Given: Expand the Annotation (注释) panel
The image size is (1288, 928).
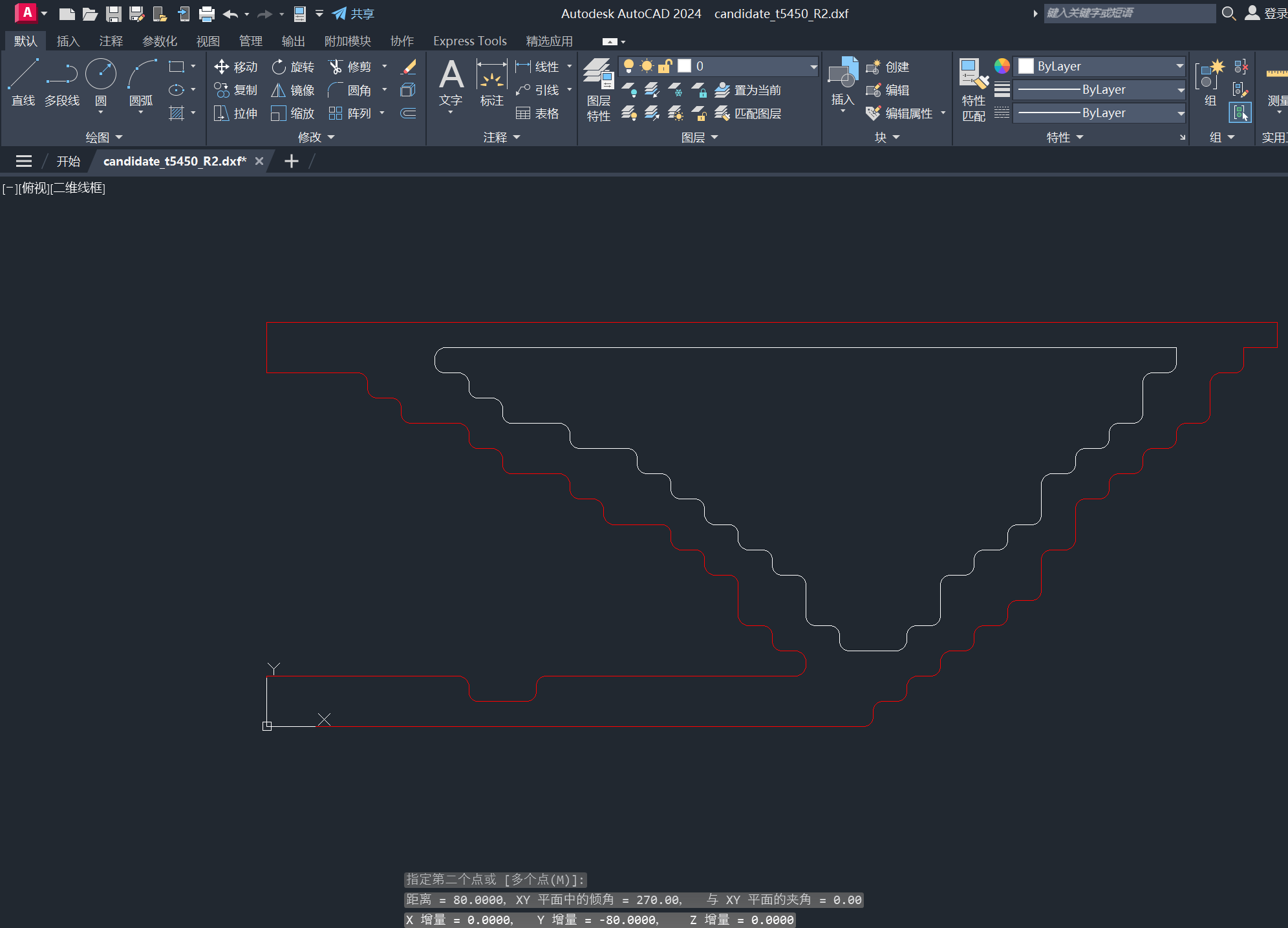Looking at the screenshot, I should tap(502, 137).
